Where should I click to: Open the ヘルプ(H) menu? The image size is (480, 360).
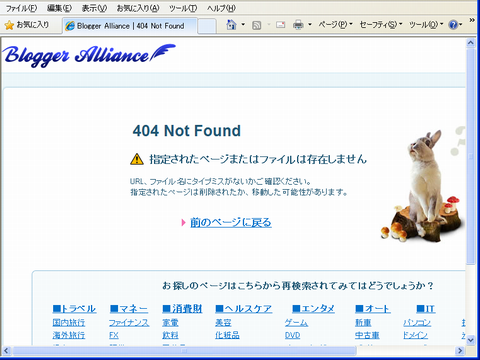(221, 8)
